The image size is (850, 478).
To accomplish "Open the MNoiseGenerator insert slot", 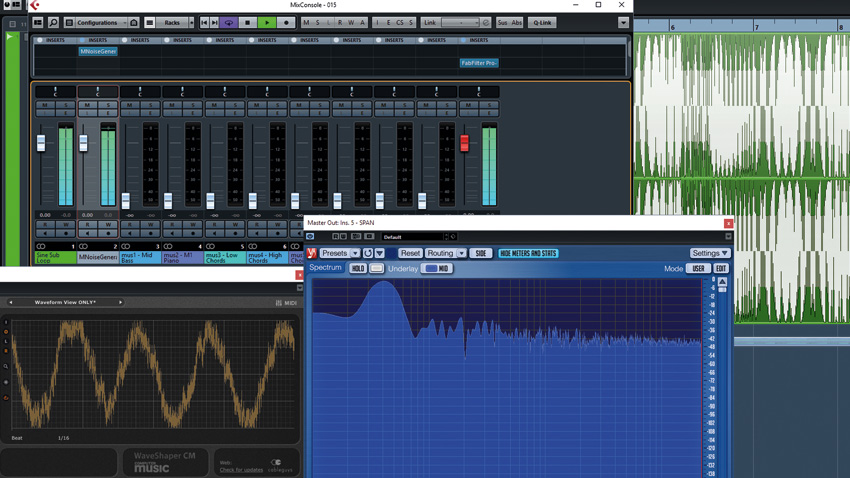I will 98,51.
